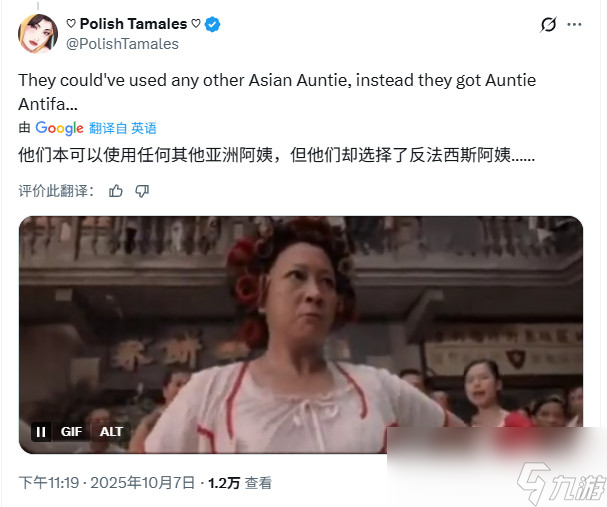Rate the translation with thumbs up

tap(116, 191)
